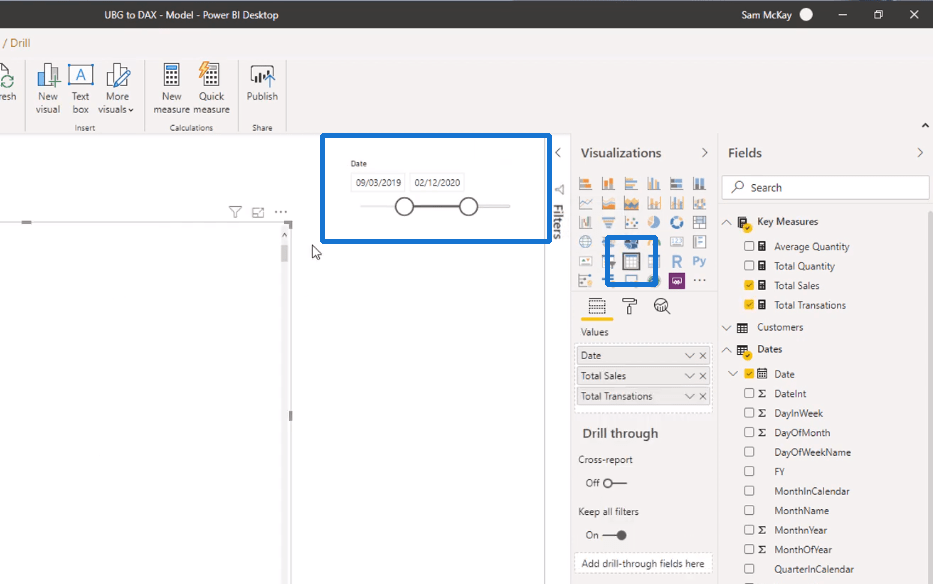Uncheck the Total Sales field

[749, 285]
